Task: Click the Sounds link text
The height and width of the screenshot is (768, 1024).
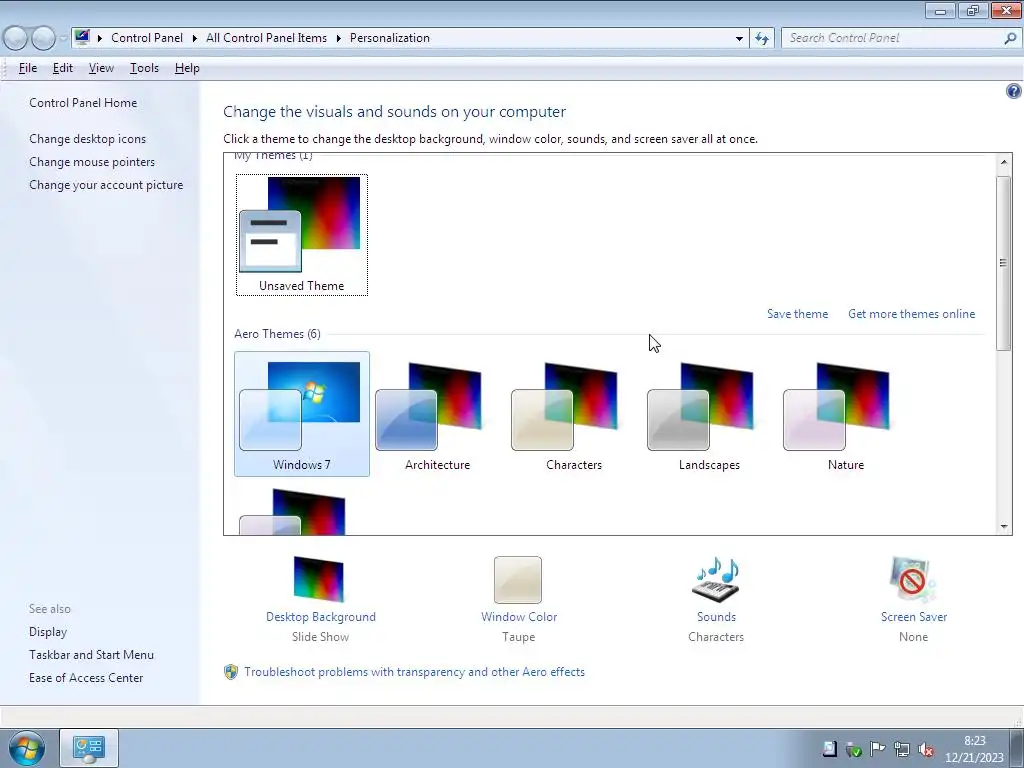Action: pyautogui.click(x=716, y=616)
